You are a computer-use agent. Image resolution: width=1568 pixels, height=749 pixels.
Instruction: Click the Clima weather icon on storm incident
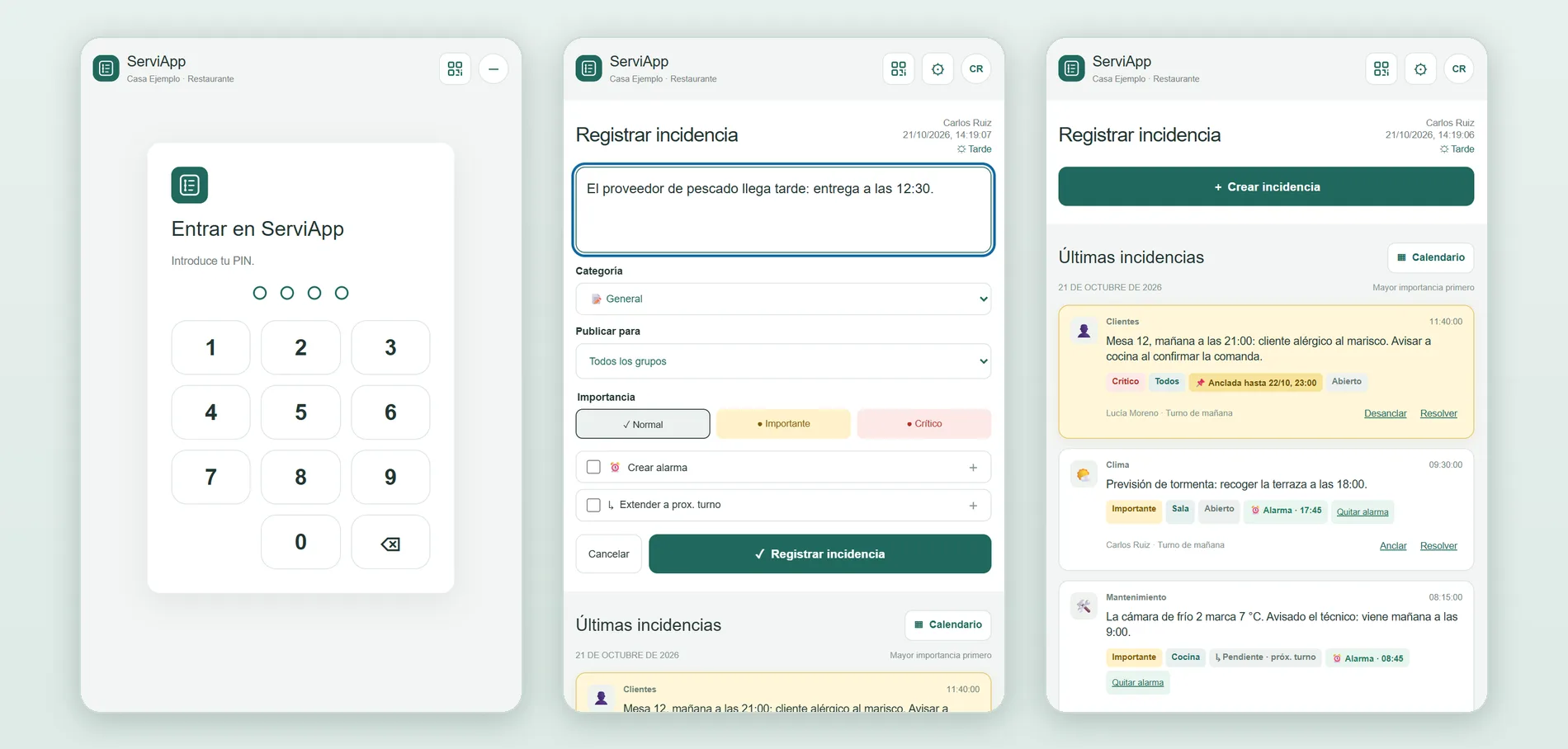pyautogui.click(x=1084, y=474)
